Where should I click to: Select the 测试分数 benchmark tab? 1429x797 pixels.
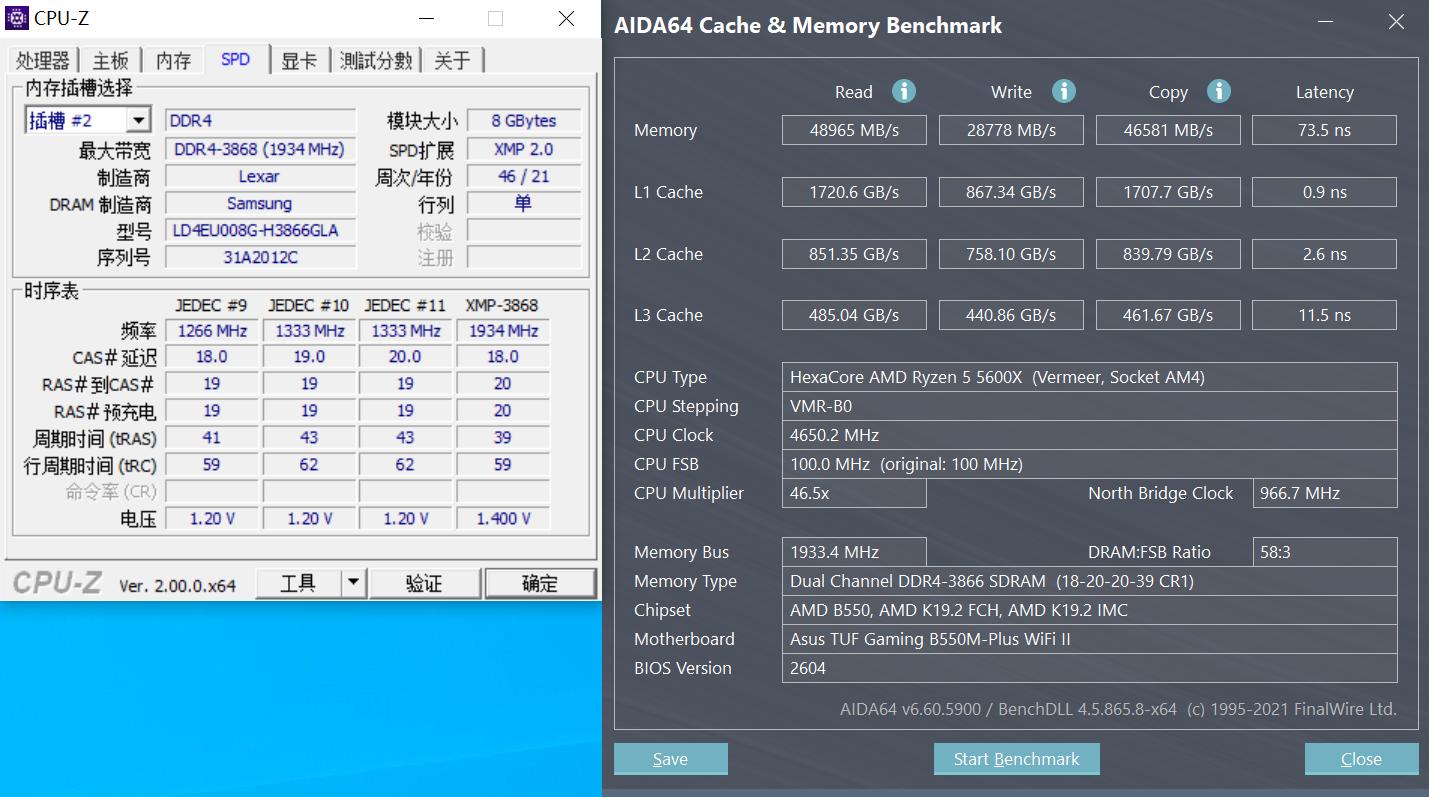click(x=376, y=60)
